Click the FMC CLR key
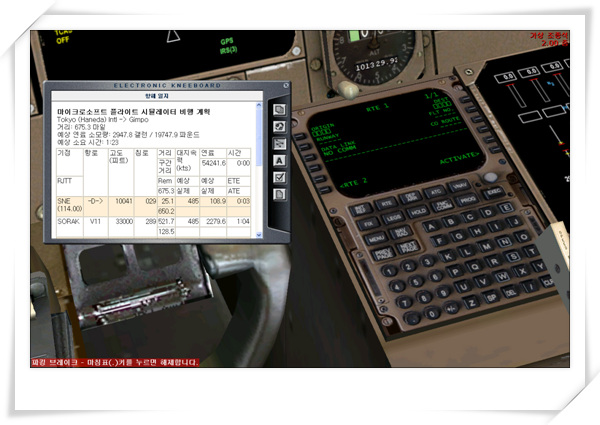The width and height of the screenshot is (600, 425). point(548,283)
